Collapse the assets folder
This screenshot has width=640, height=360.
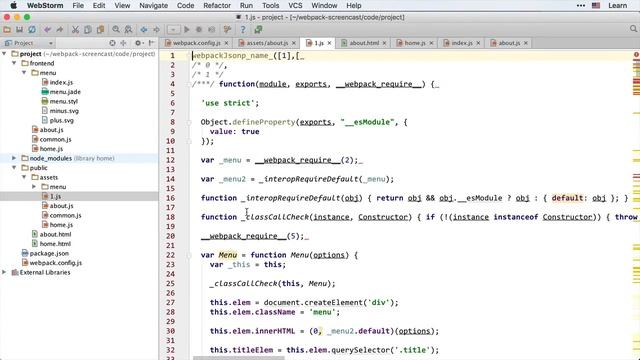pyautogui.click(x=24, y=177)
